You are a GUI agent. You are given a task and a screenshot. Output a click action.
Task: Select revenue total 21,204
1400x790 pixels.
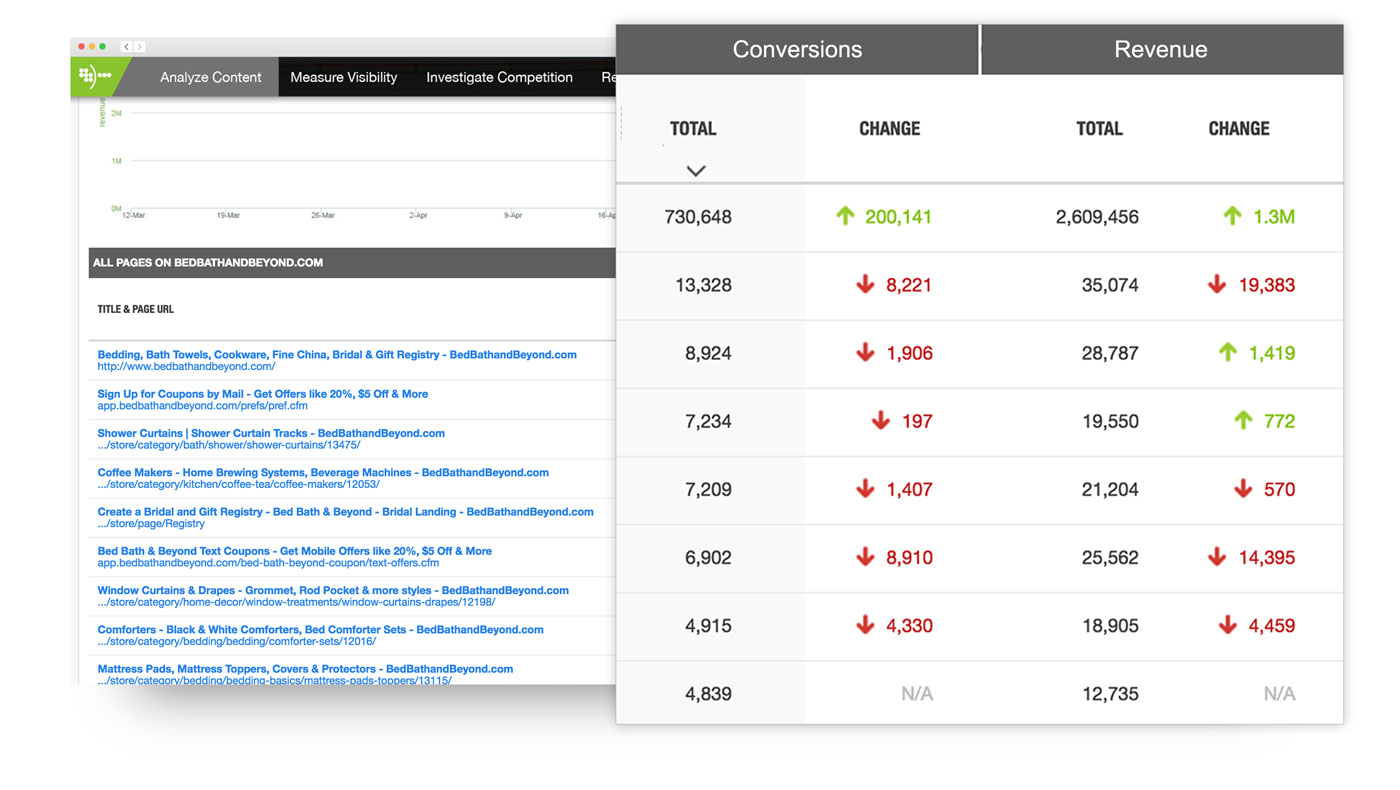coord(1110,489)
